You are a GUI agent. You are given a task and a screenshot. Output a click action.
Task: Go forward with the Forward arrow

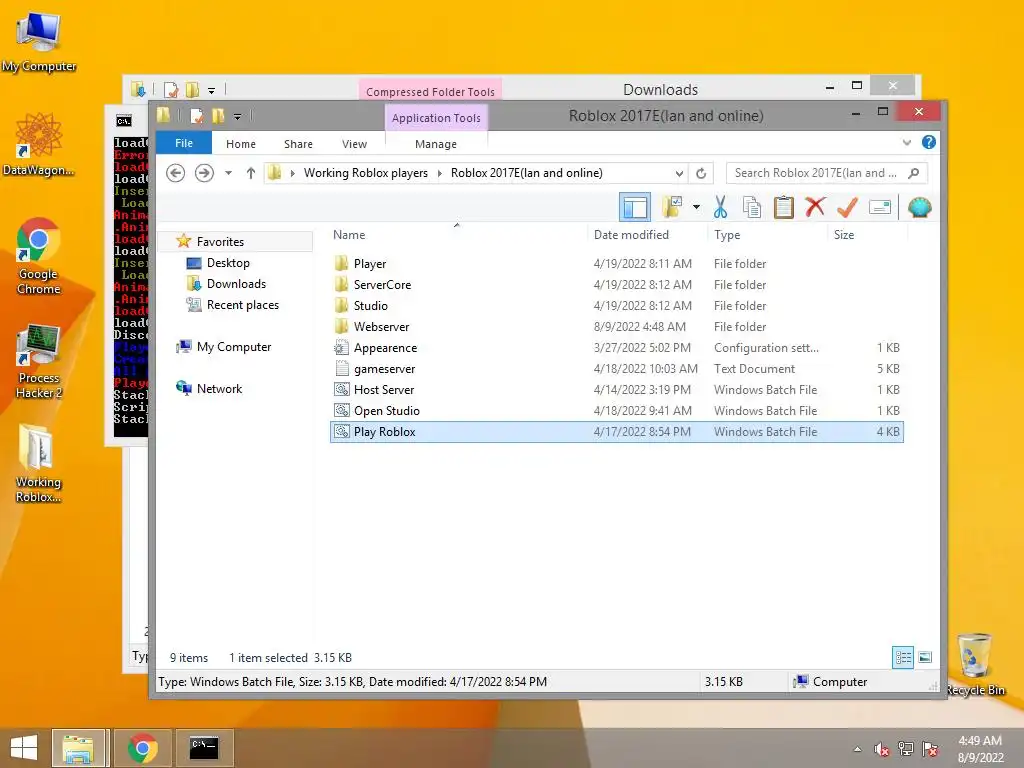point(204,173)
